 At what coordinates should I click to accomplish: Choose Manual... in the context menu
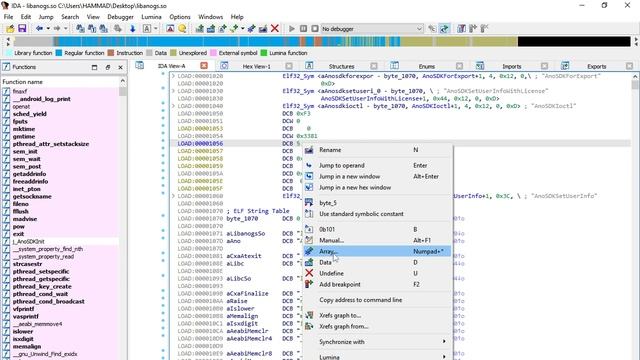click(x=378, y=240)
